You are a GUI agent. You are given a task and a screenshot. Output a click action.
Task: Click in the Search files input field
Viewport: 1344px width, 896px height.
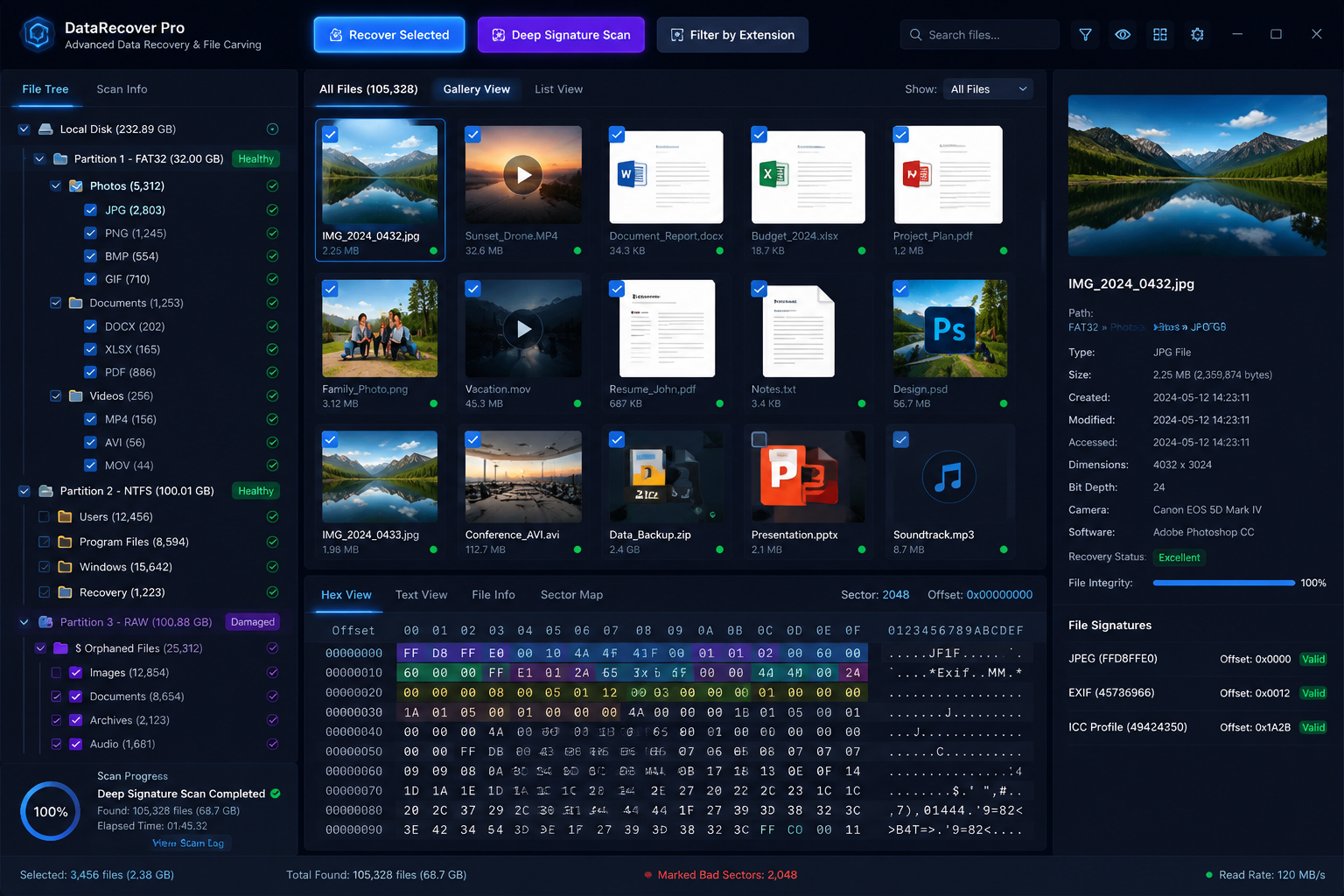[x=979, y=35]
